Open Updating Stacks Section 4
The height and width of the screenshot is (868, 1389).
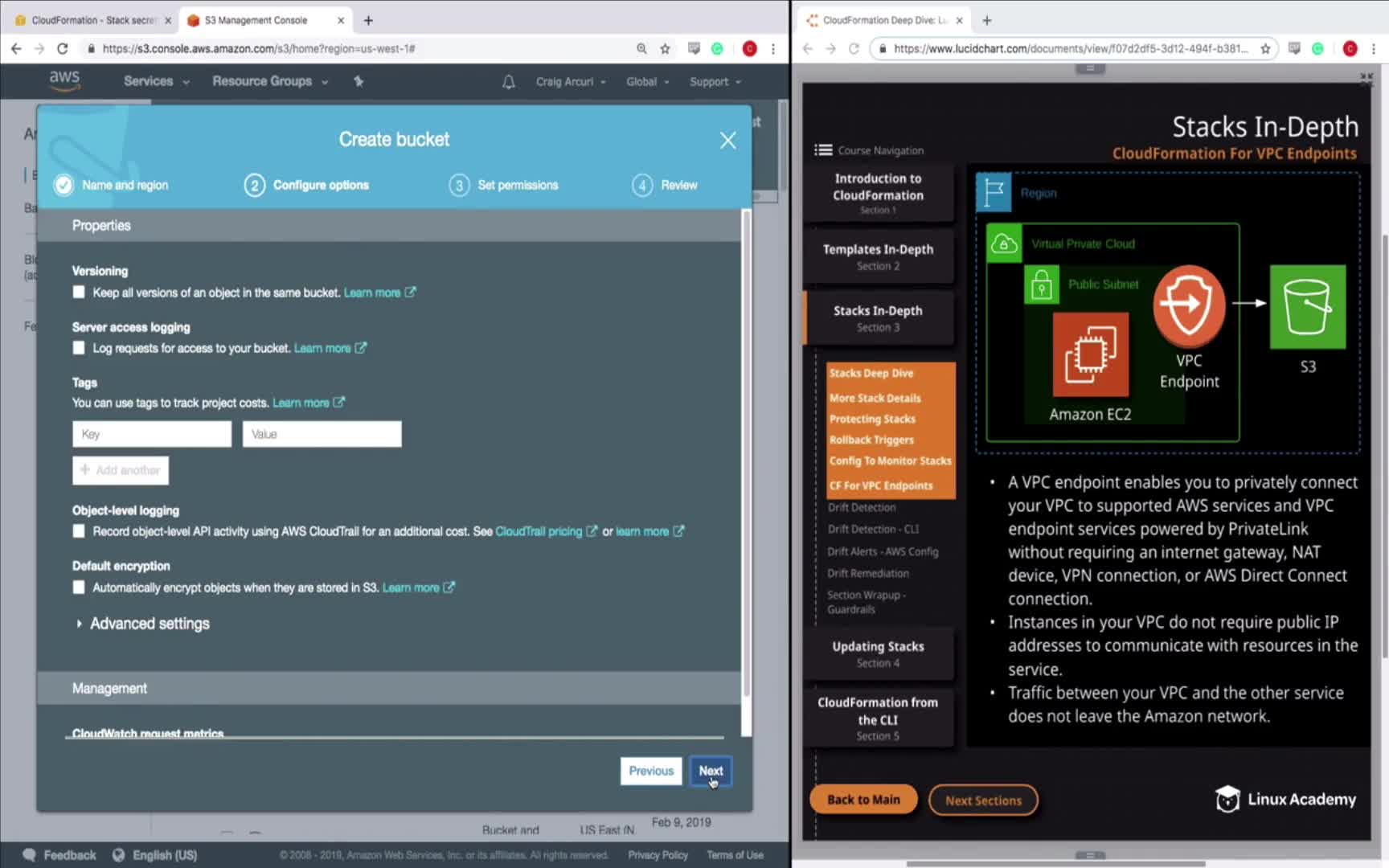[x=878, y=653]
